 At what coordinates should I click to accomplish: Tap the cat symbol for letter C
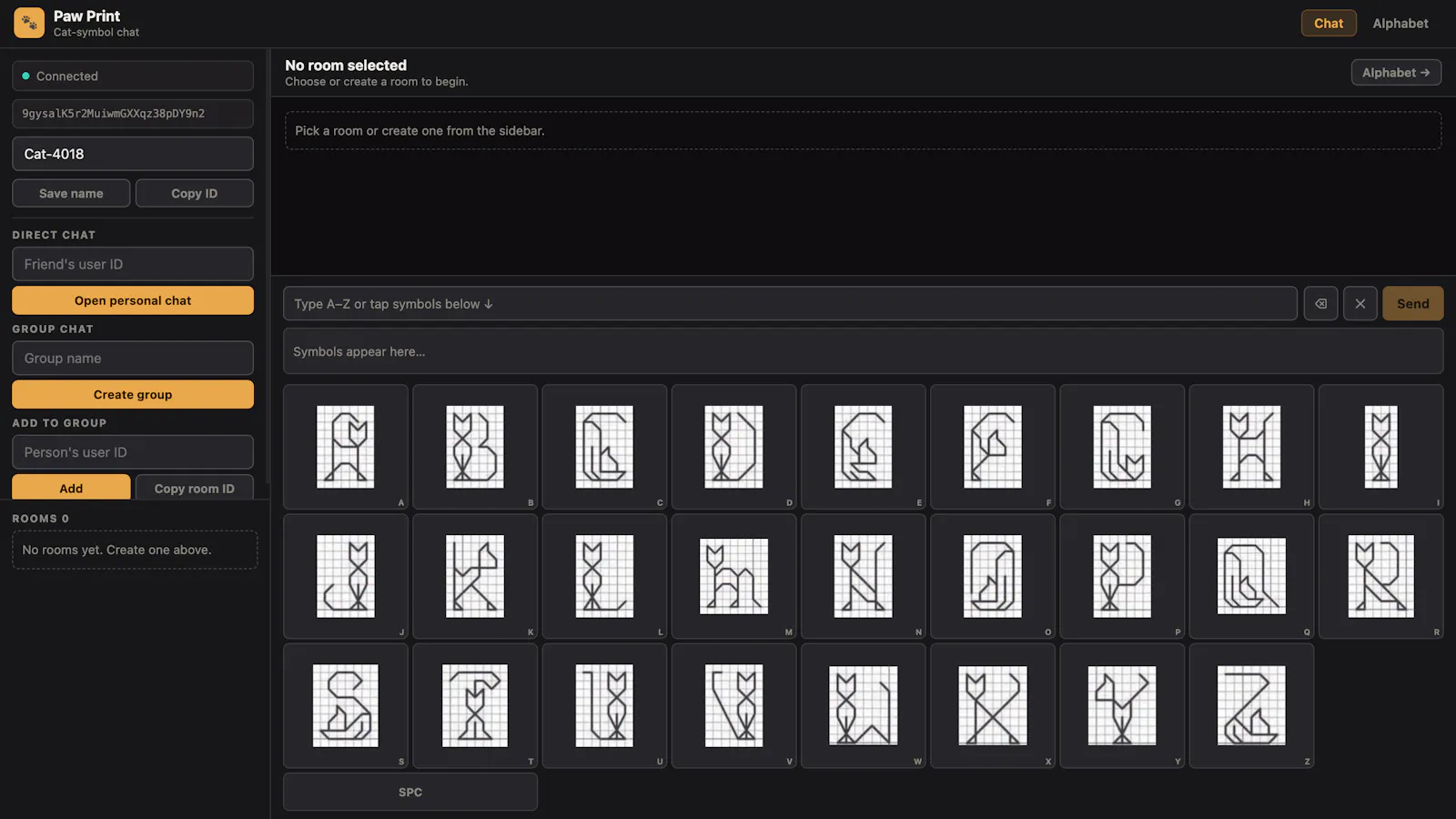coord(604,447)
